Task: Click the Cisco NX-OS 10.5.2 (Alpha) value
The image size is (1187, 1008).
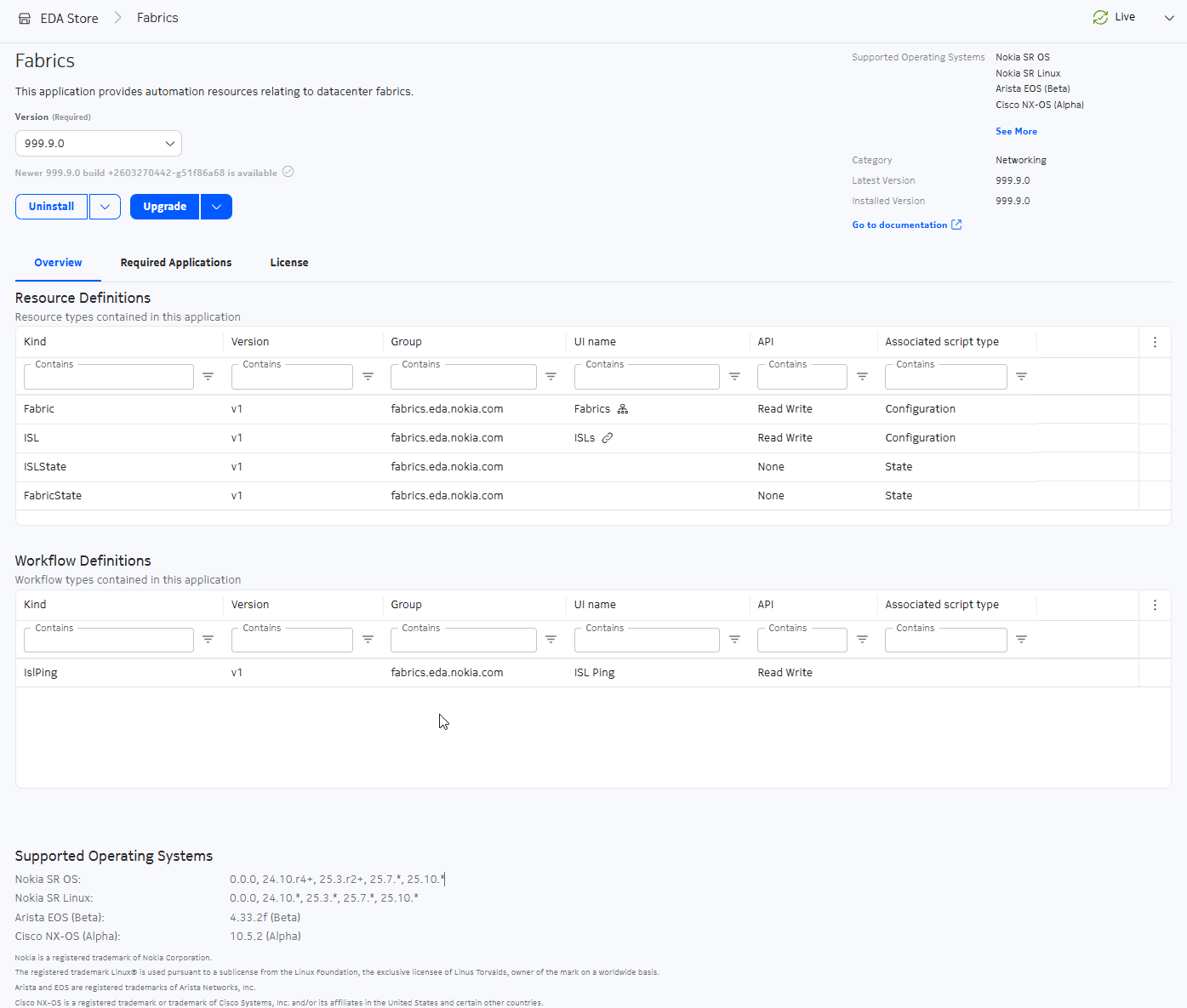Action: click(265, 937)
